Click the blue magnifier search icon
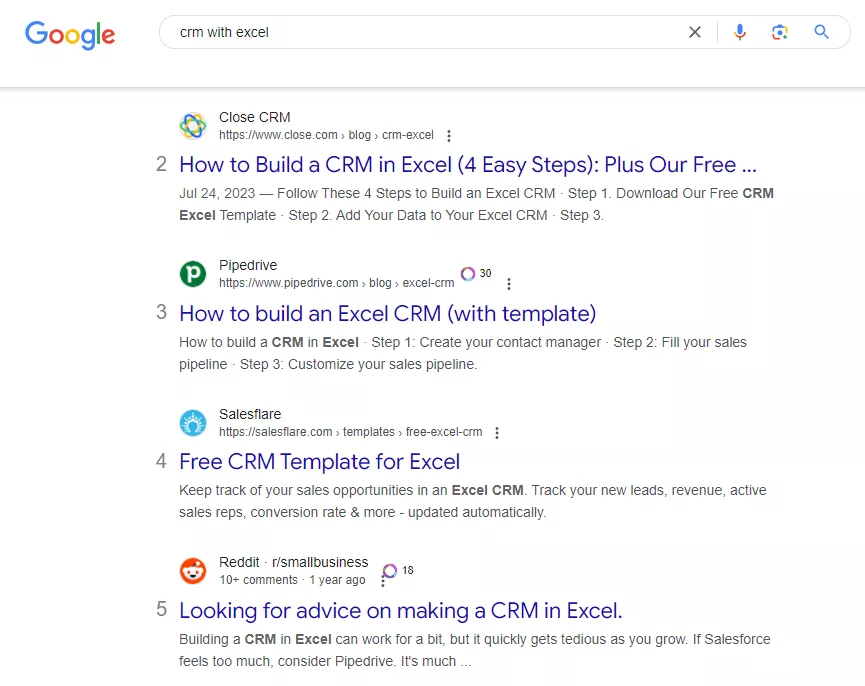The width and height of the screenshot is (865, 686). click(821, 32)
